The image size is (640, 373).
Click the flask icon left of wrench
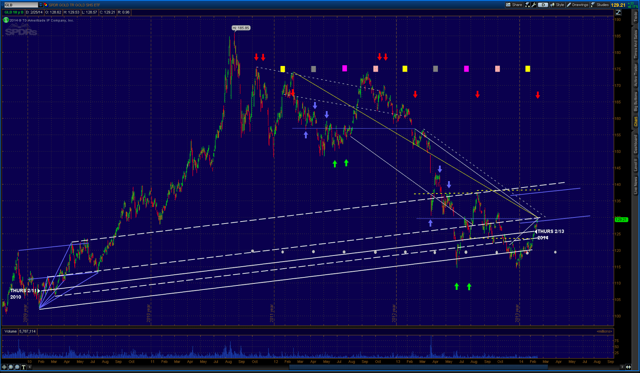click(x=527, y=4)
